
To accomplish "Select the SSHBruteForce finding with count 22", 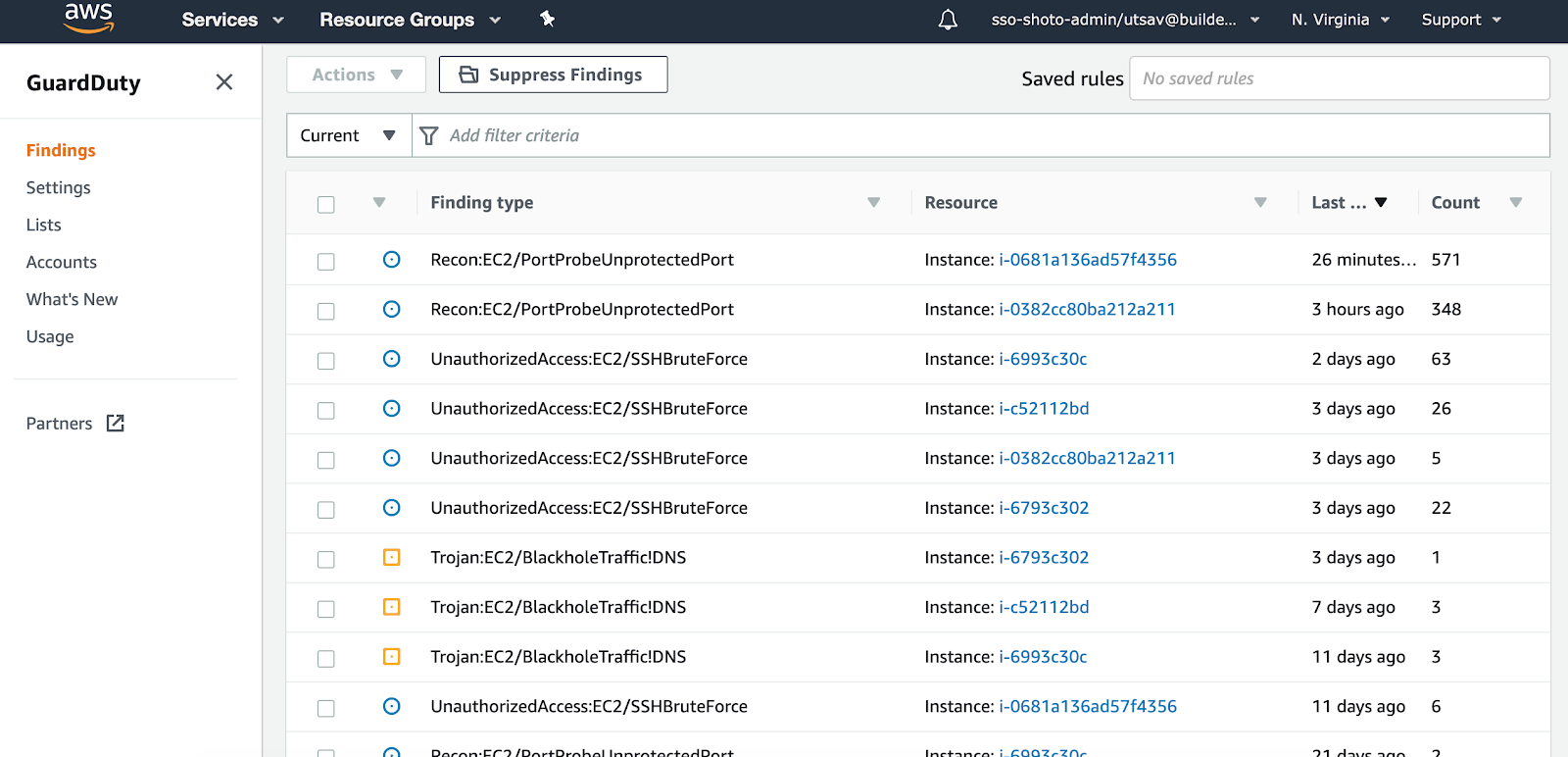I will (326, 510).
